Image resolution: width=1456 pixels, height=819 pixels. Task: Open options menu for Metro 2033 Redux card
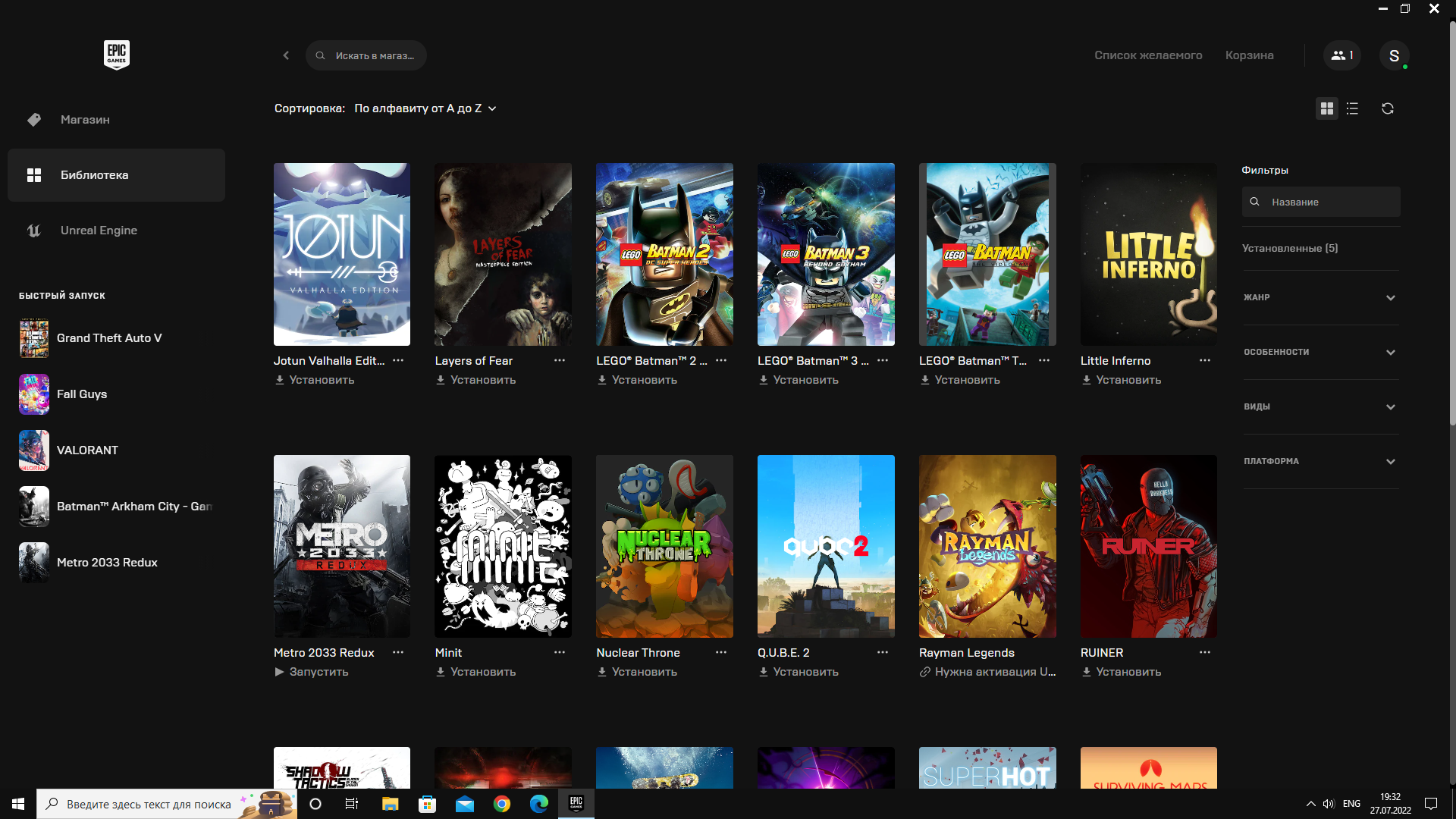398,652
